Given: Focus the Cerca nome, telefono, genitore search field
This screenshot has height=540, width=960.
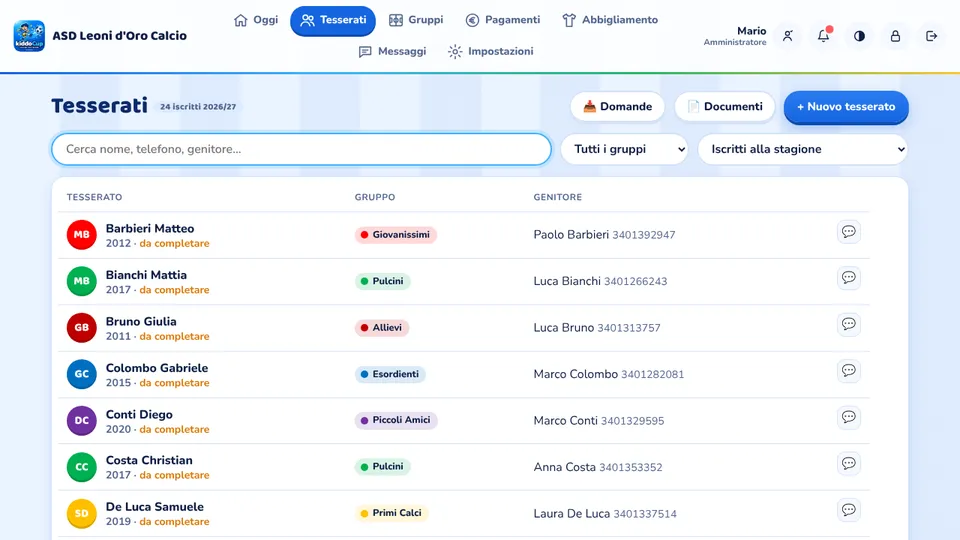Looking at the screenshot, I should tap(301, 149).
